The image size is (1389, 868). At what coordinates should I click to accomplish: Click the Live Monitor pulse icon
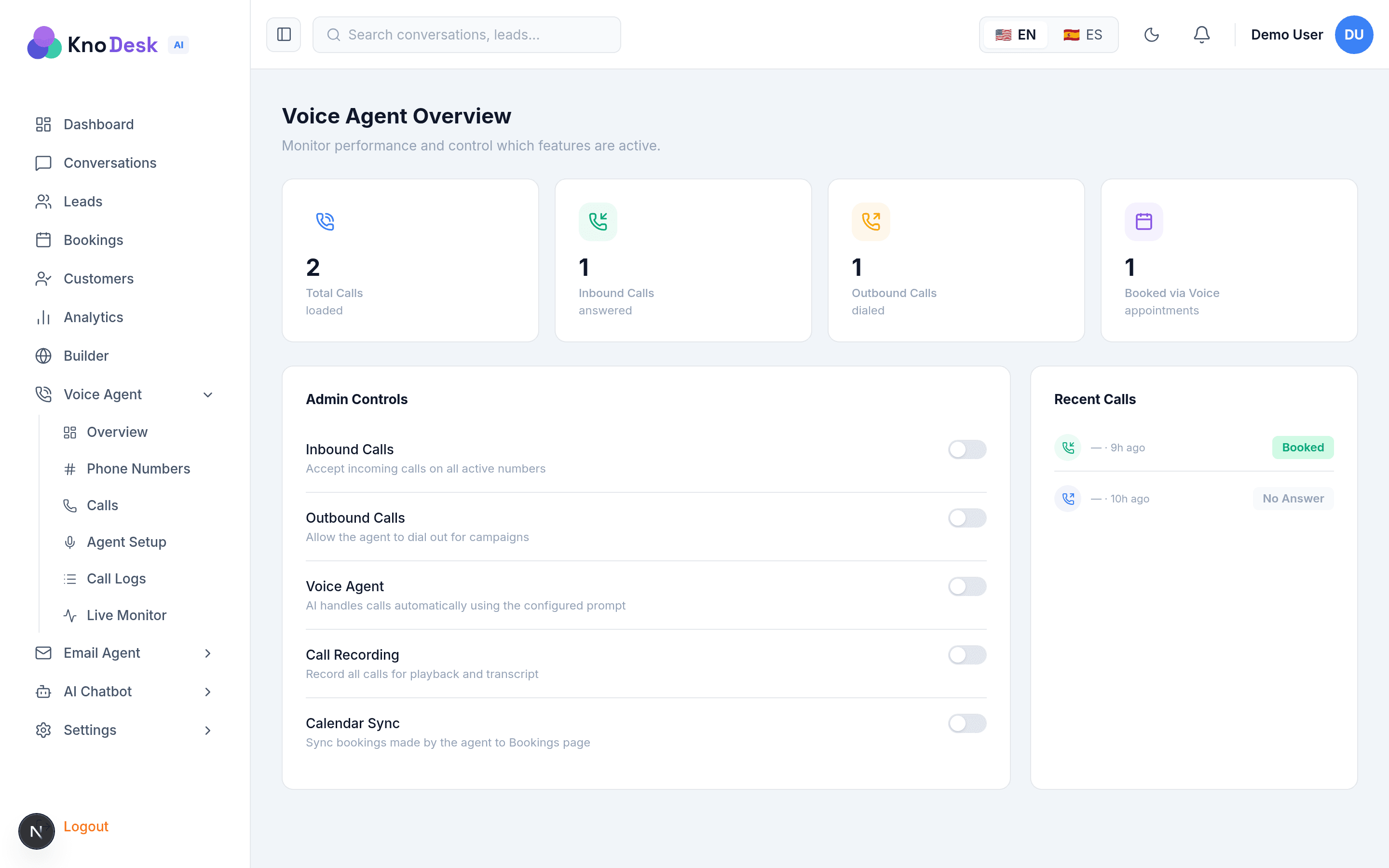[x=70, y=615]
